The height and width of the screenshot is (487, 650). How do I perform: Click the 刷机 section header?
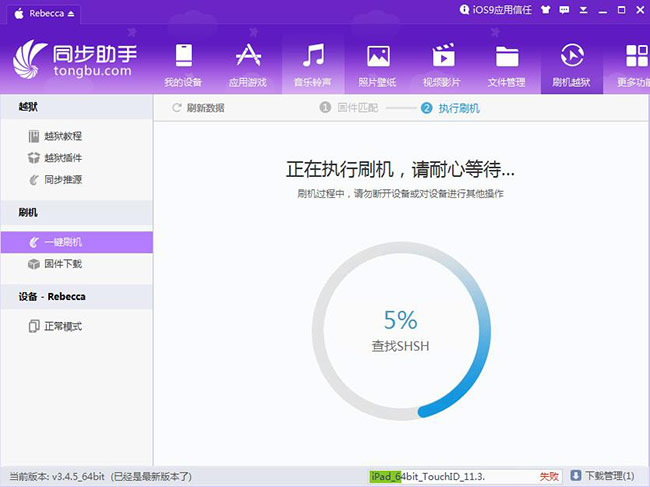77,213
